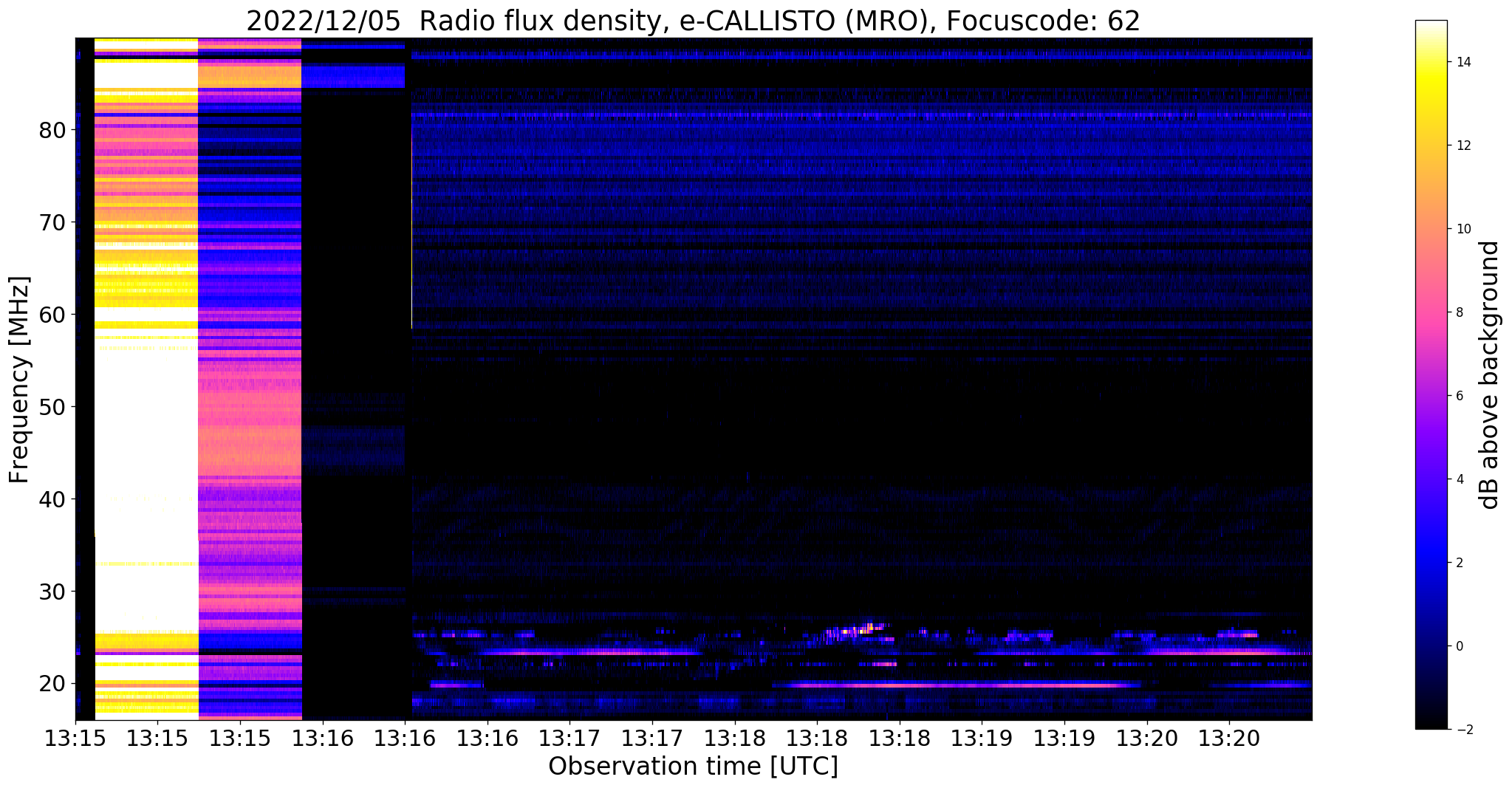Viewport: 1512px width, 788px height.
Task: Click the 70 tick on the frequency axis
Action: pyautogui.click(x=53, y=223)
